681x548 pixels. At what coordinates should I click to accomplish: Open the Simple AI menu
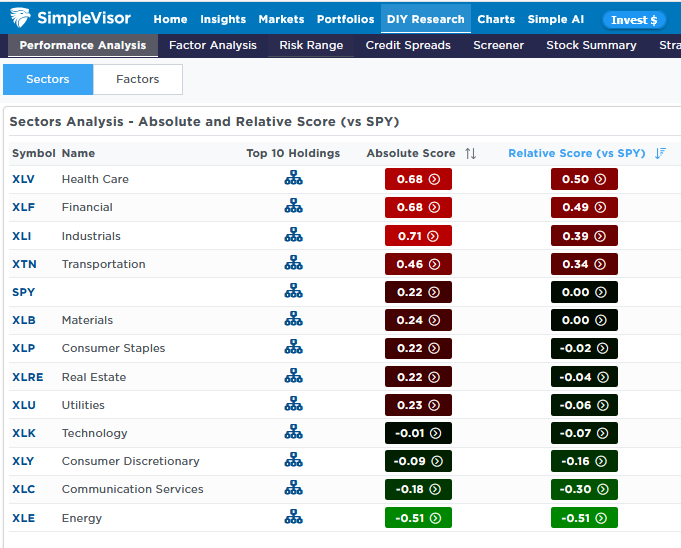[555, 19]
